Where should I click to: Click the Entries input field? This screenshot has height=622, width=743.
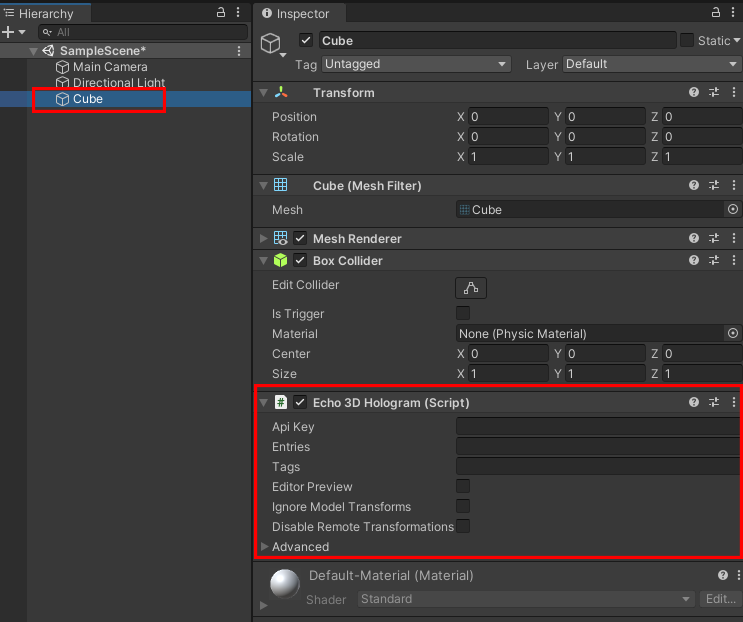(x=598, y=446)
